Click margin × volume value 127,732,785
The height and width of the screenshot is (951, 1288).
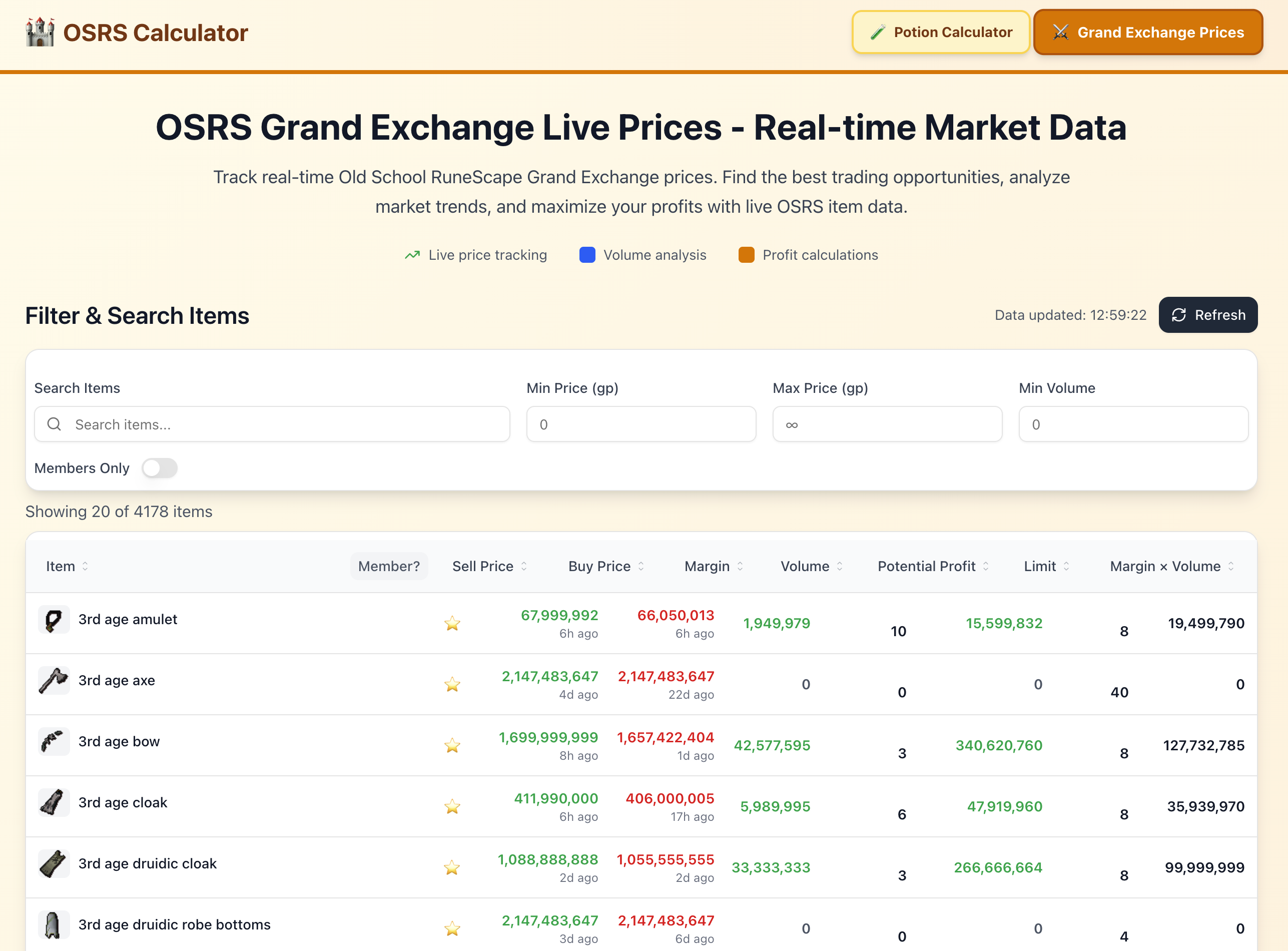click(1204, 745)
